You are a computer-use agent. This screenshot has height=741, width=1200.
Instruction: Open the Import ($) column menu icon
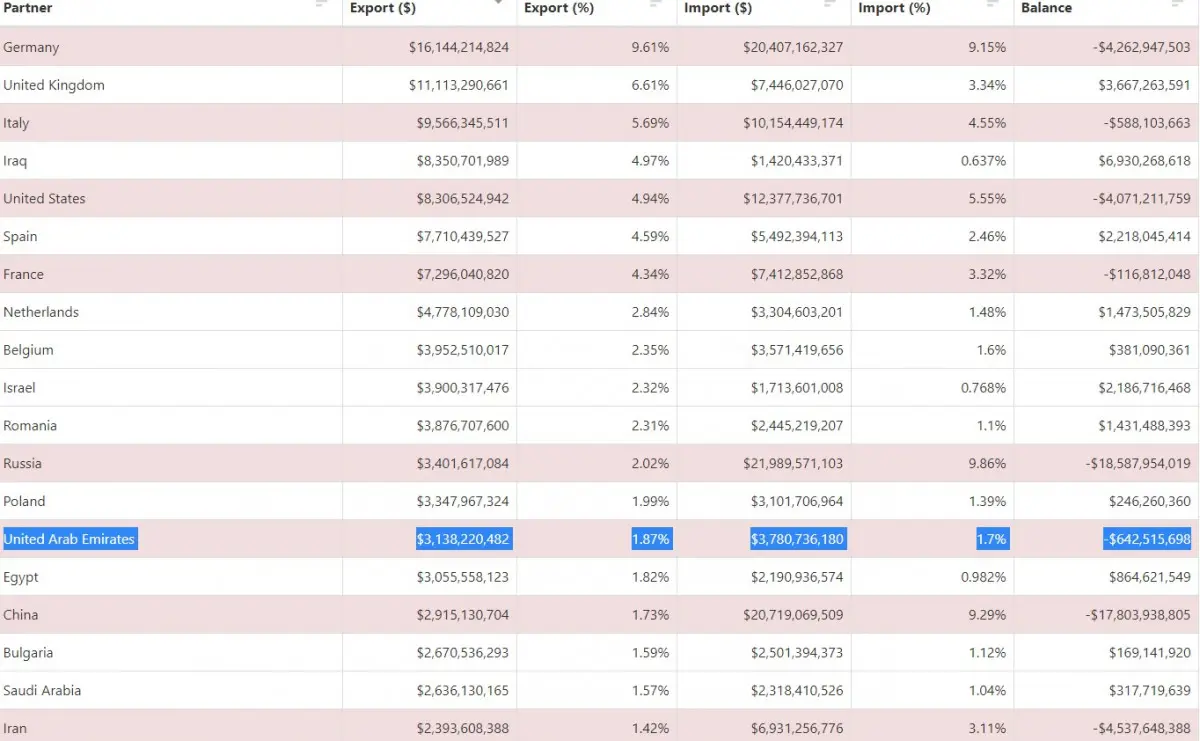[830, 4]
